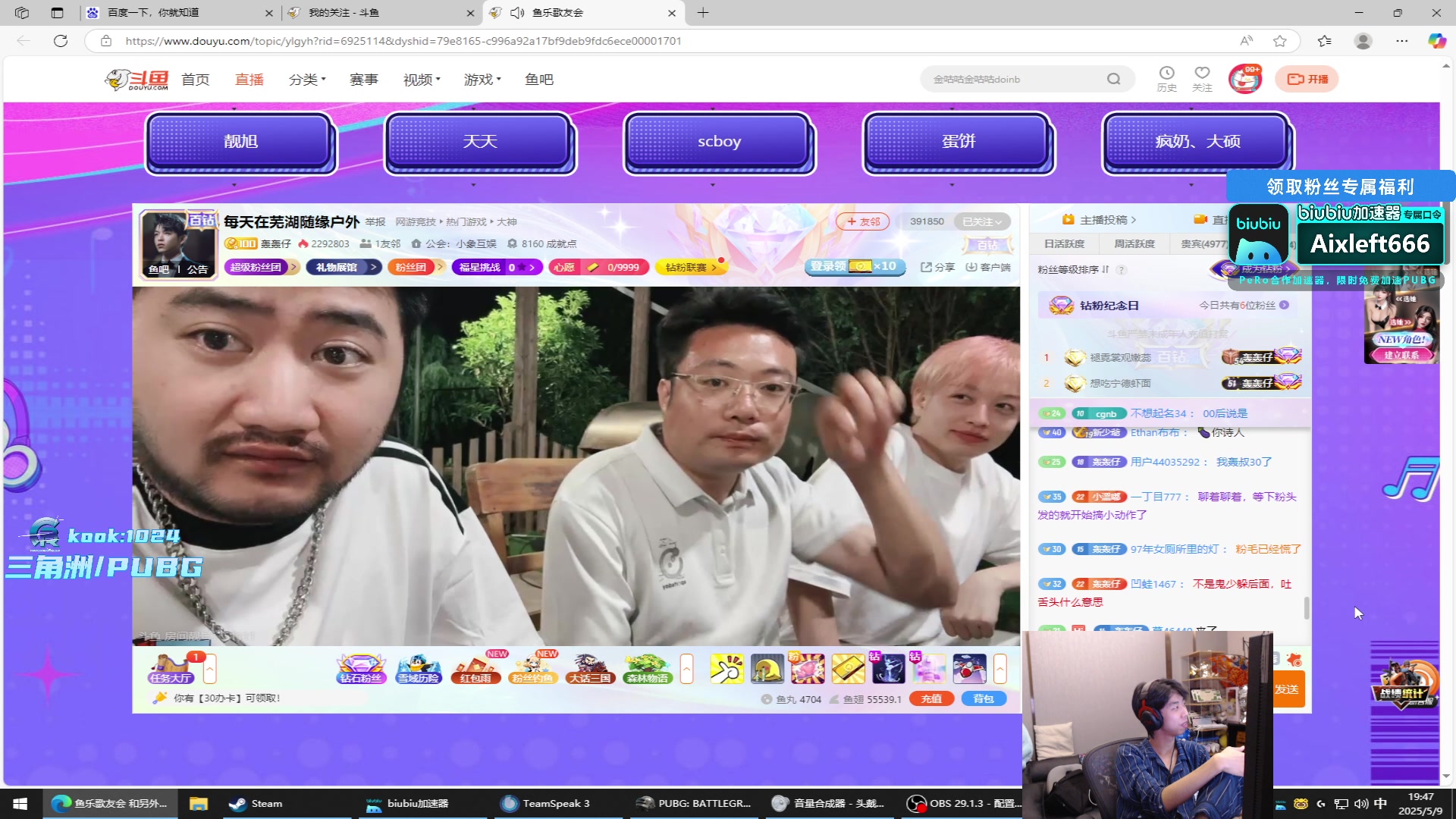Click the 任务大厅 task hall icon
This screenshot has height=819, width=1456.
point(172,669)
